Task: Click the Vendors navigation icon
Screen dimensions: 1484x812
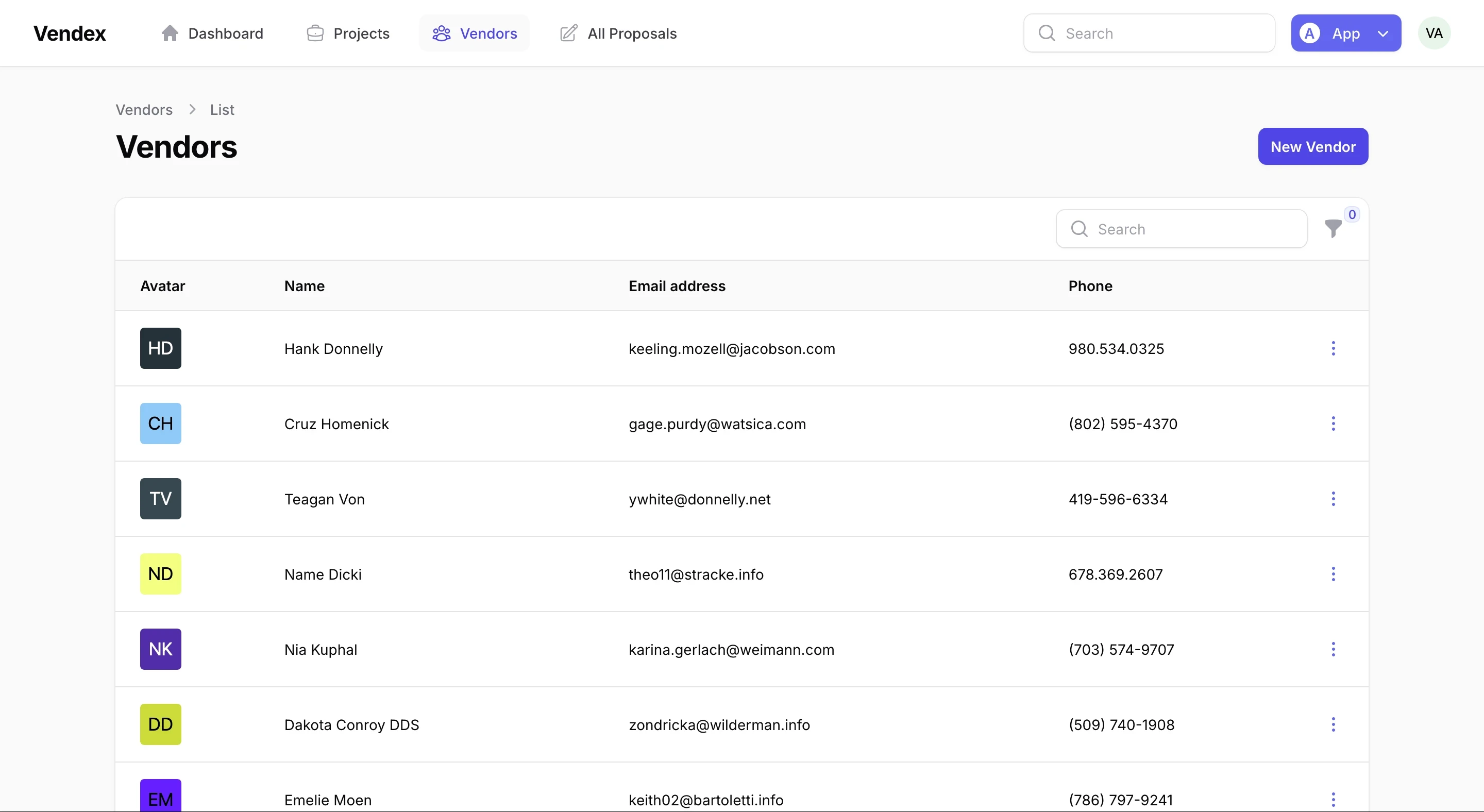Action: pyautogui.click(x=441, y=33)
